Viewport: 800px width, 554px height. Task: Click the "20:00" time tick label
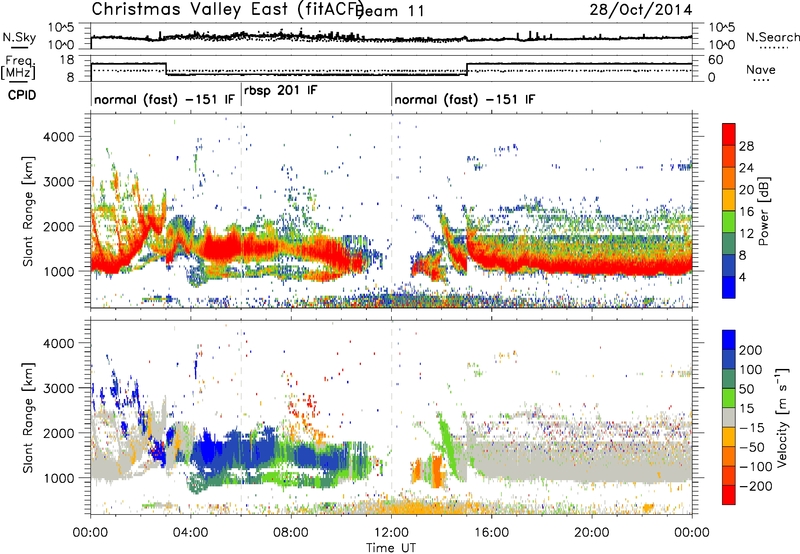592,533
